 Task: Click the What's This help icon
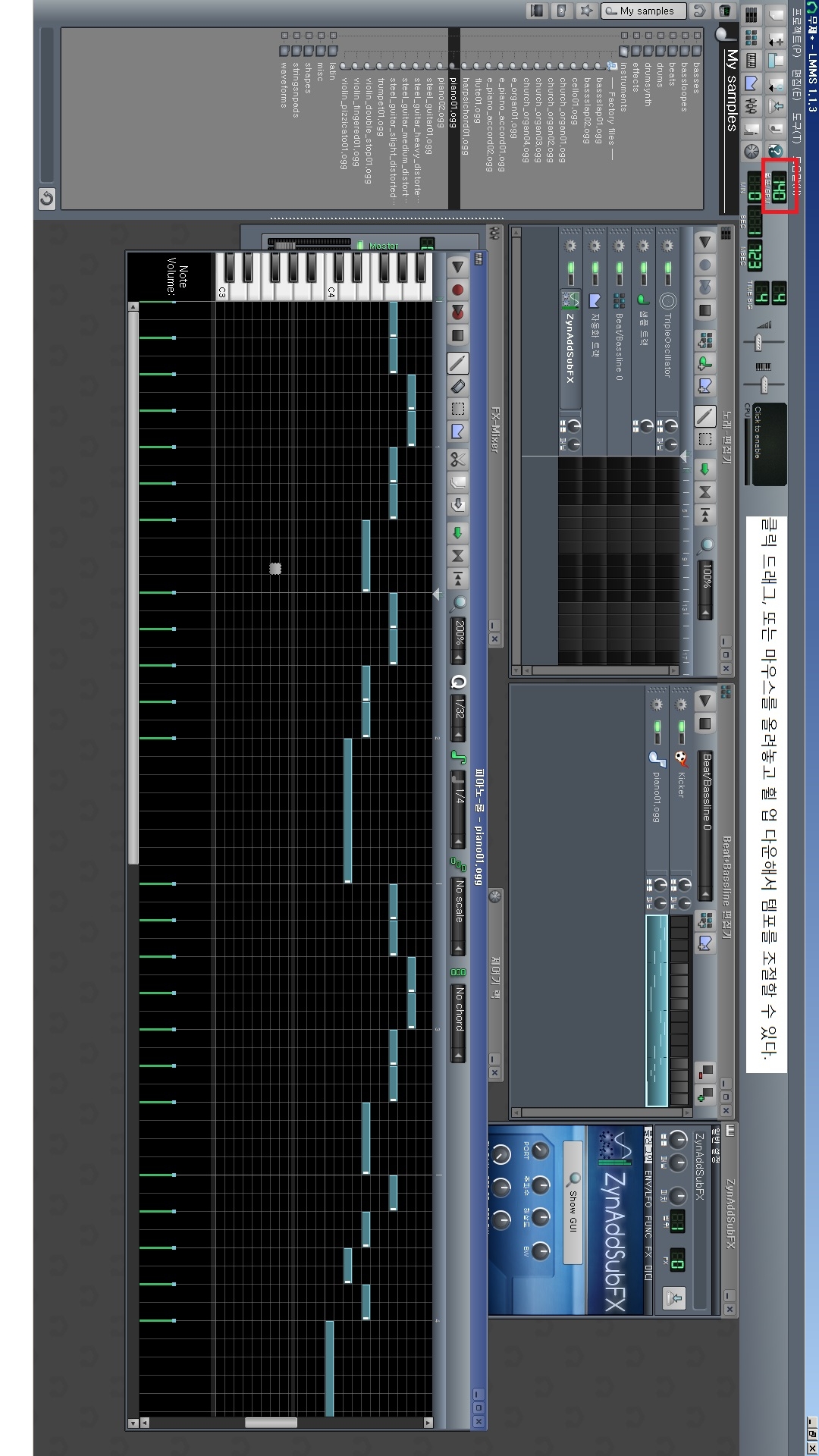(x=775, y=151)
